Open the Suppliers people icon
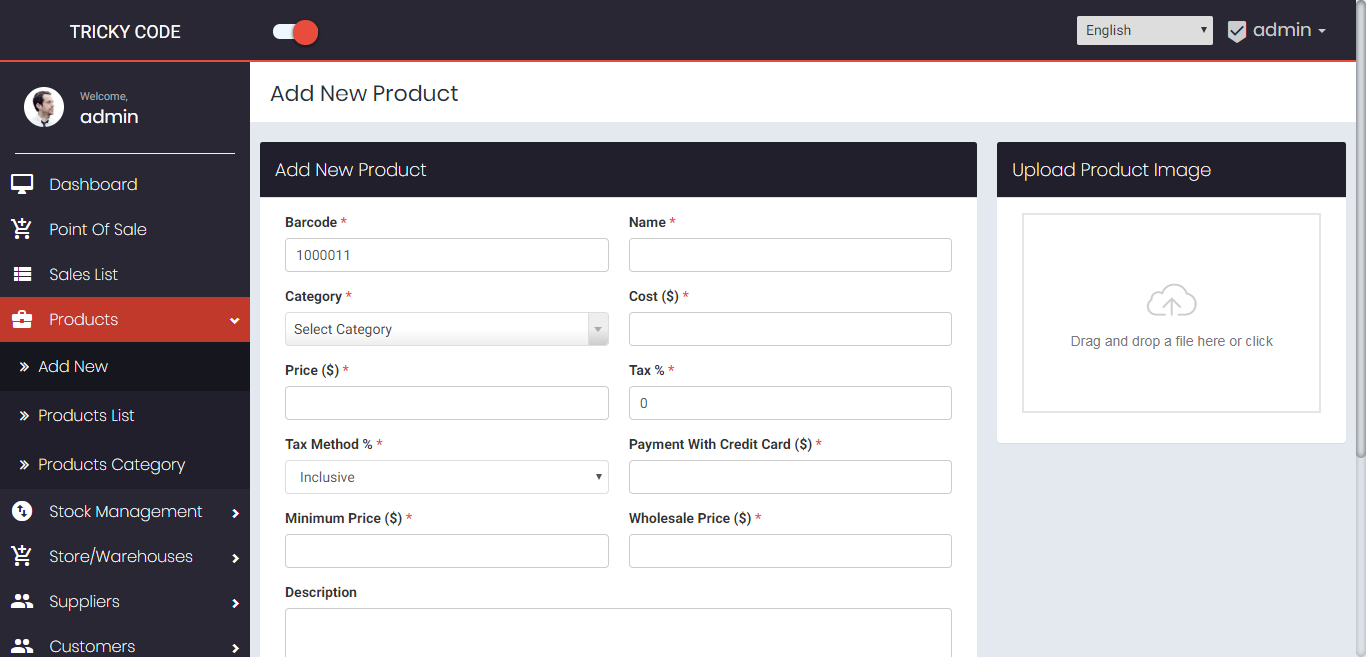The image size is (1366, 657). (x=22, y=601)
